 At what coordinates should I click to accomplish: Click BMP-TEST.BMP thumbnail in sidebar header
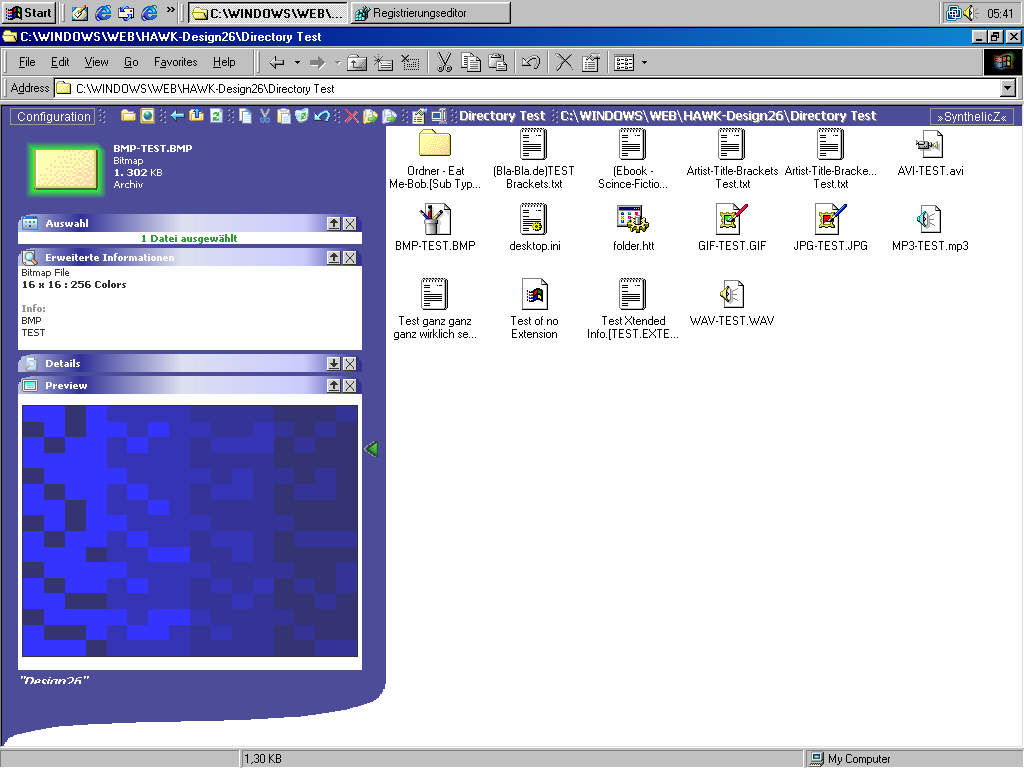66,168
